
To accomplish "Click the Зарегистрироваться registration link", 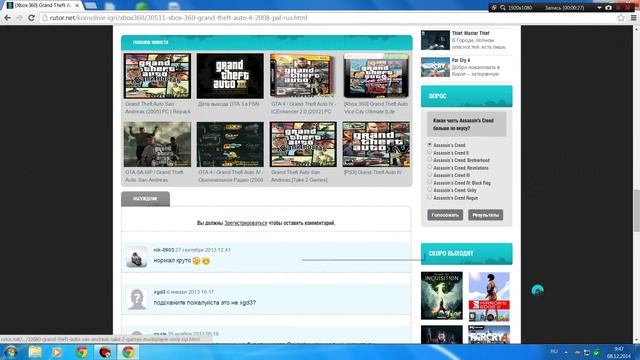I will 246,223.
